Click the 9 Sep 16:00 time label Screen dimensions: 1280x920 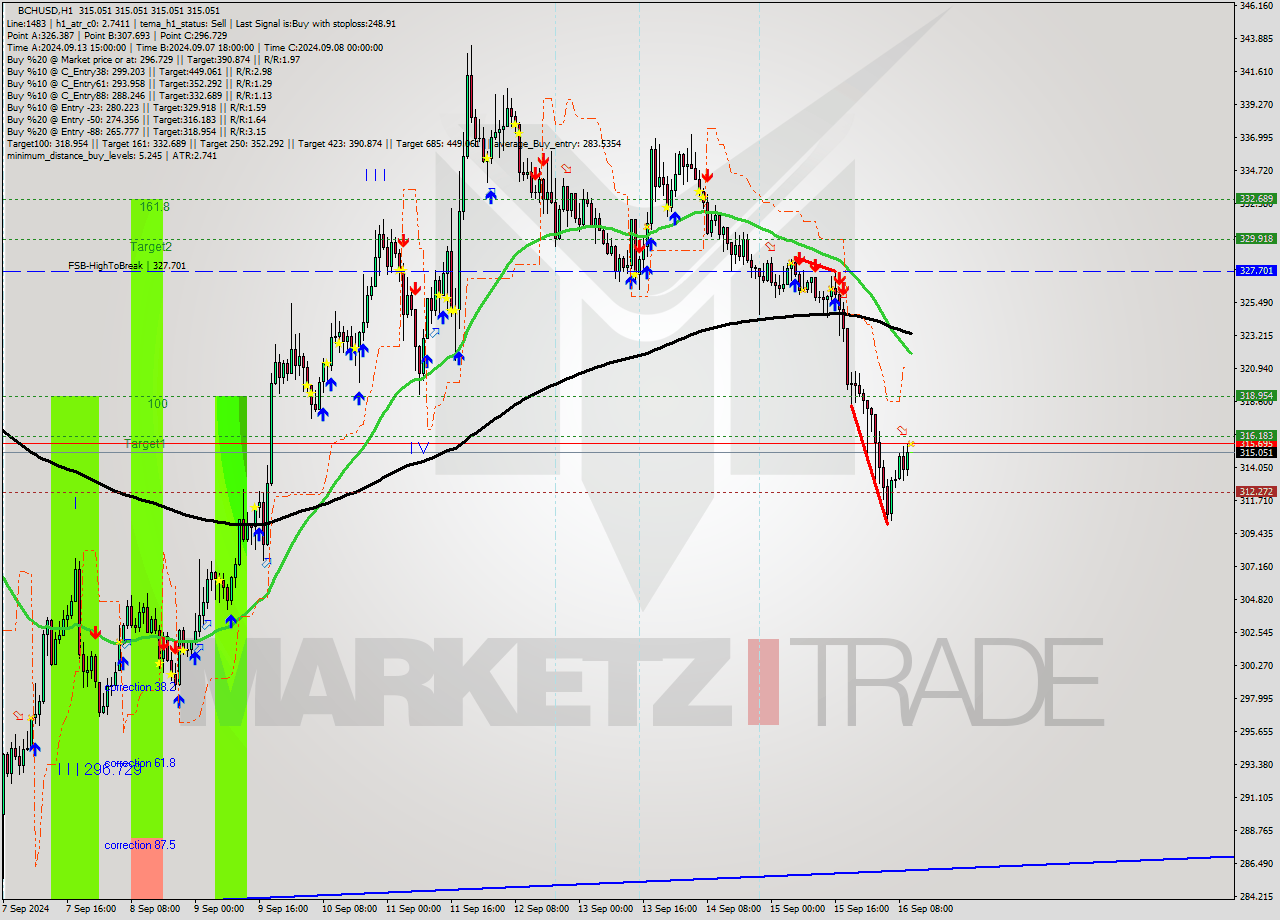pyautogui.click(x=282, y=909)
